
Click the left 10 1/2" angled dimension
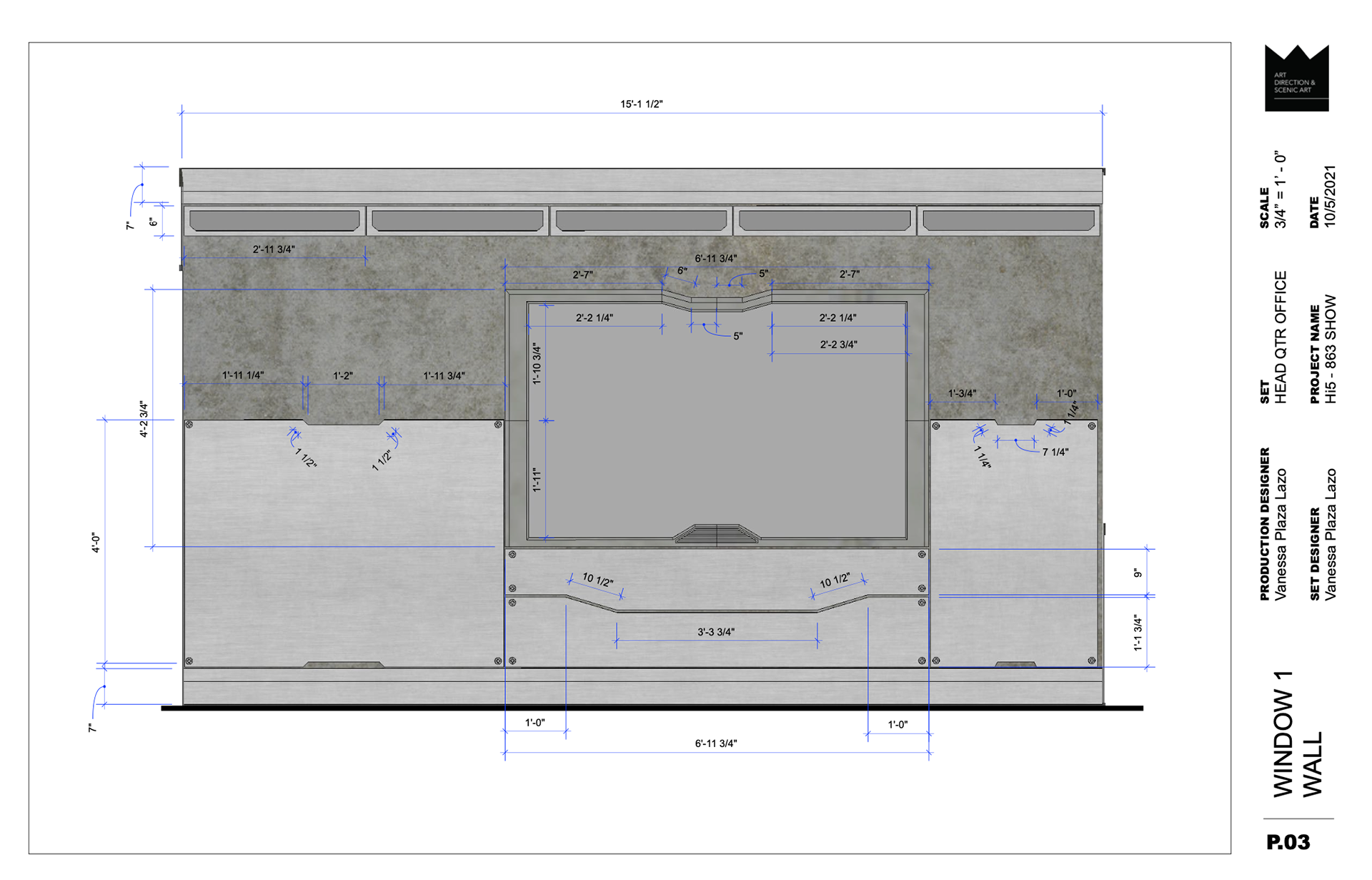pyautogui.click(x=597, y=580)
